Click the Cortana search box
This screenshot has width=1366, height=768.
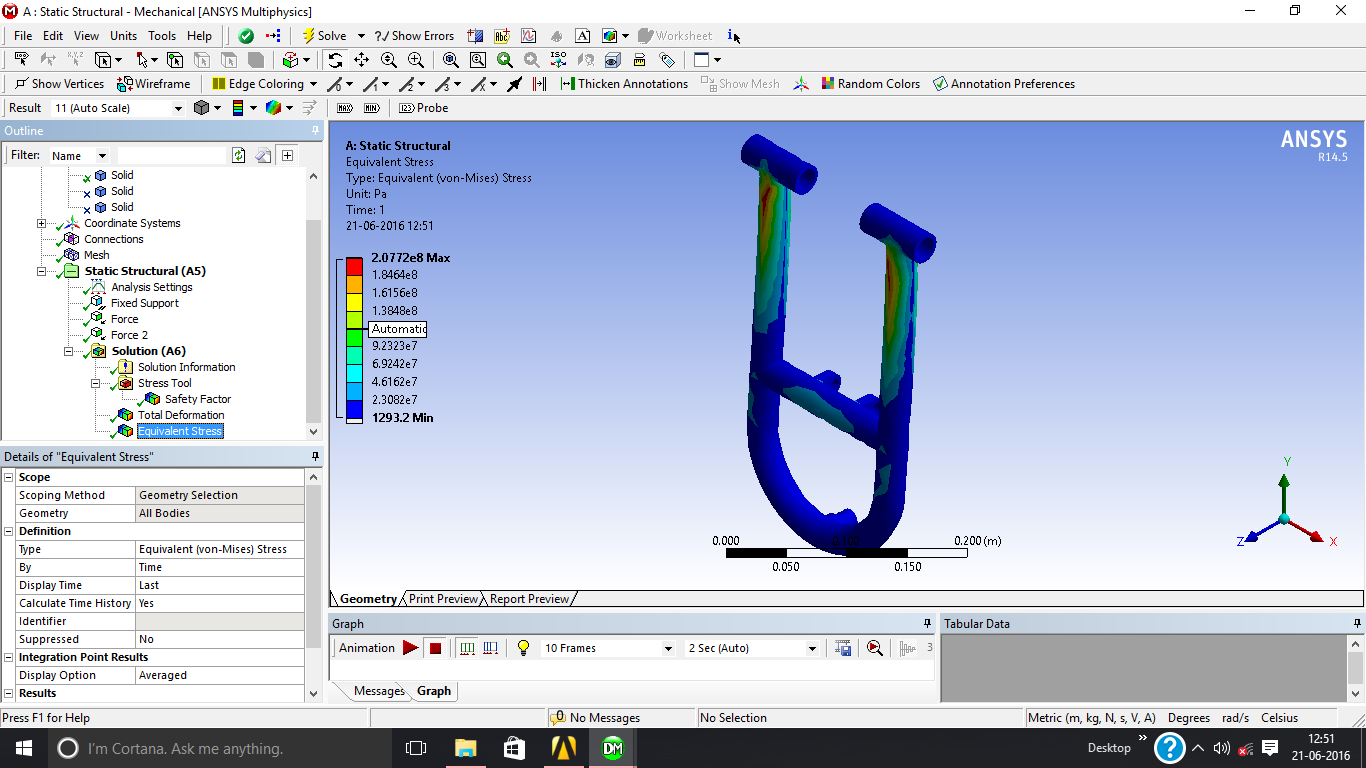point(220,748)
